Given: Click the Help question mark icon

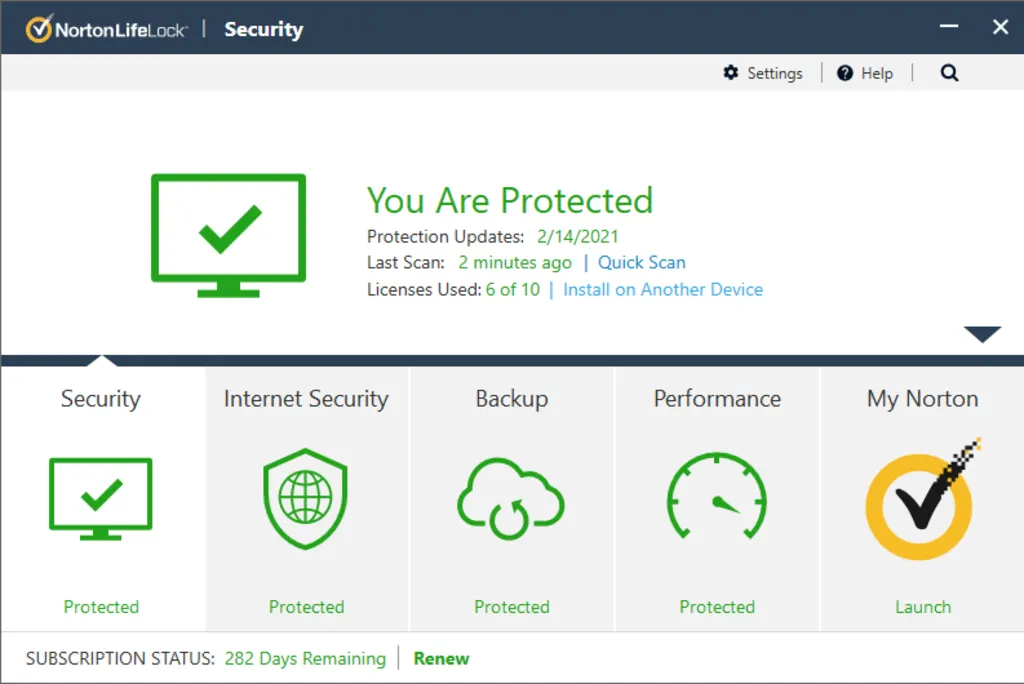Looking at the screenshot, I should (864, 72).
